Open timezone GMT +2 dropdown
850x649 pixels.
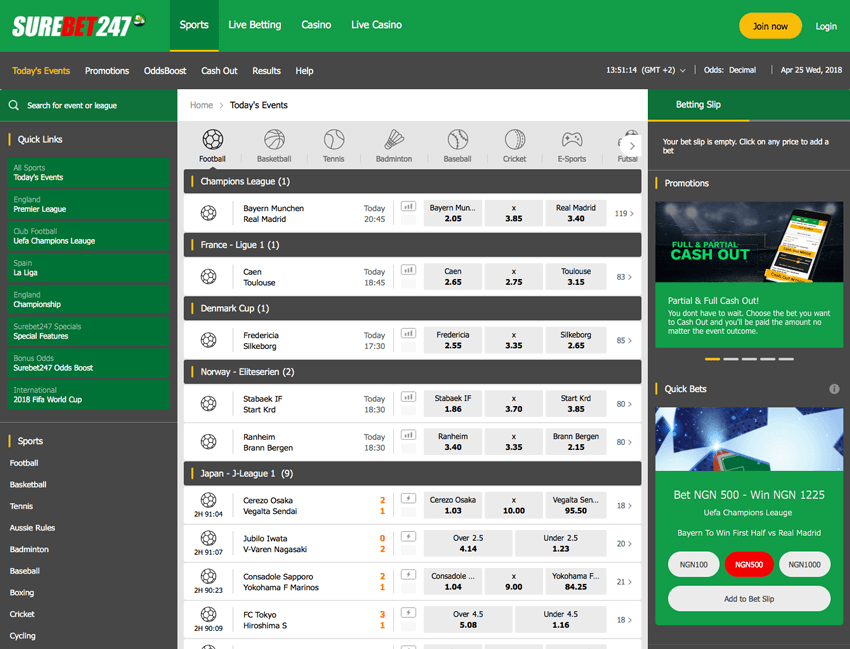tap(646, 70)
